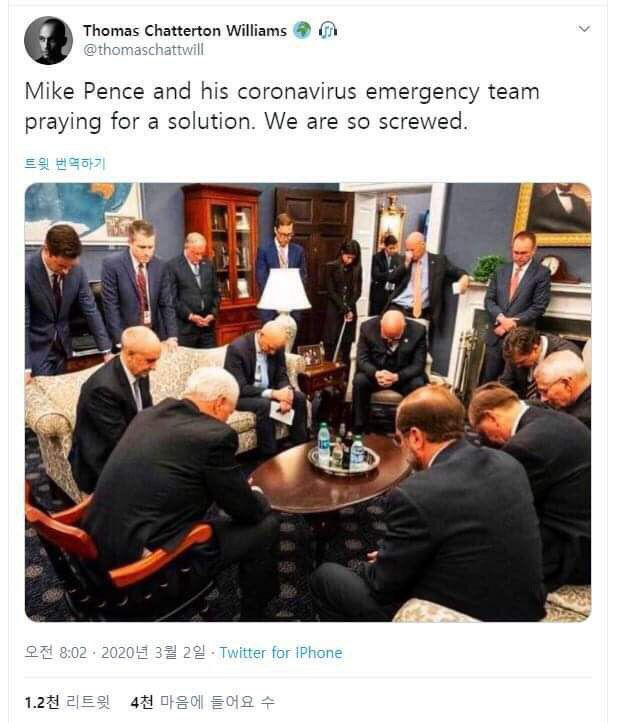This screenshot has width=618, height=723.
Task: Open the Thomas Chatterton Williams display name
Action: coord(185,30)
